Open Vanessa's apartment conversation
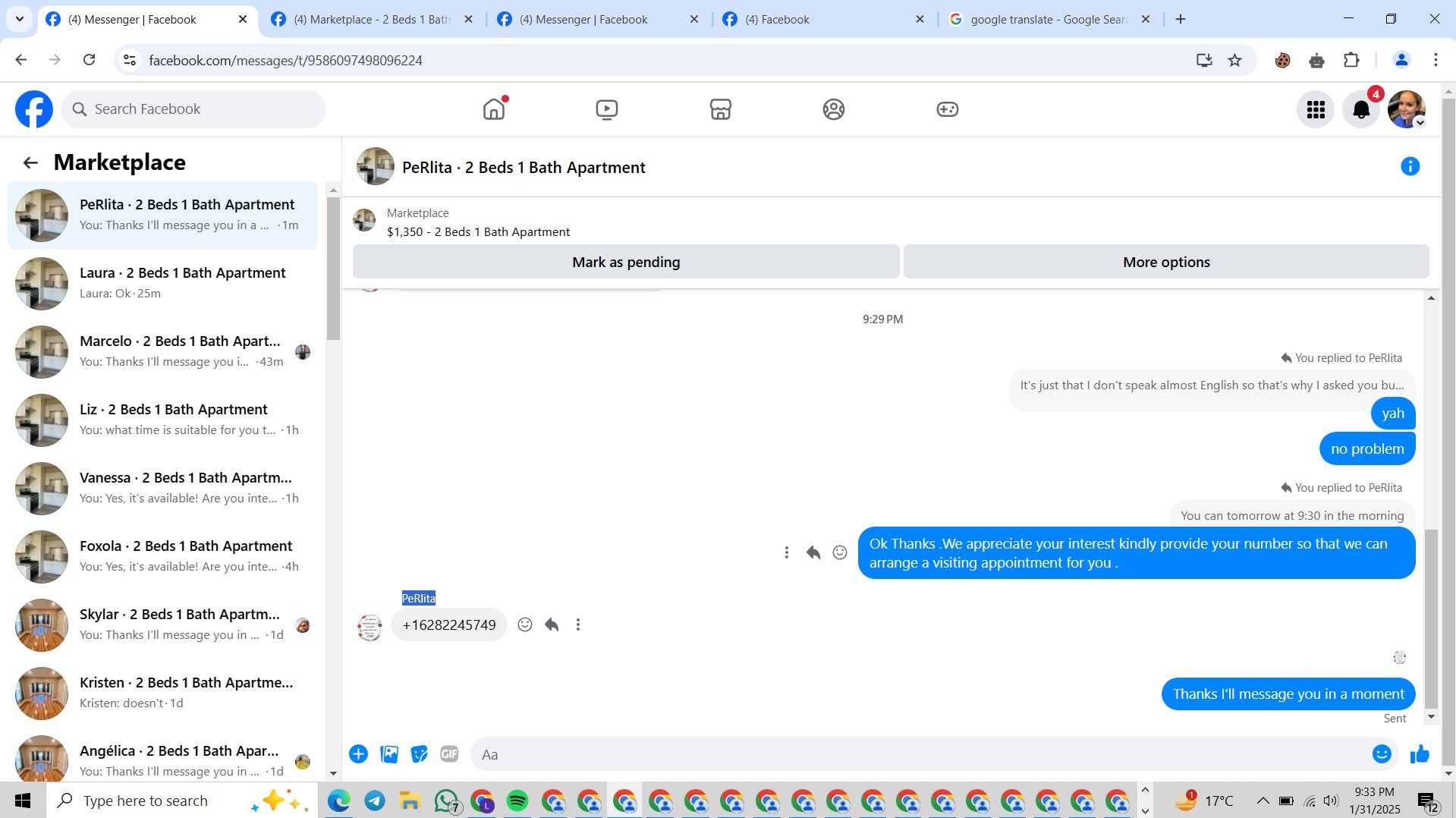This screenshot has width=1456, height=818. tap(163, 488)
